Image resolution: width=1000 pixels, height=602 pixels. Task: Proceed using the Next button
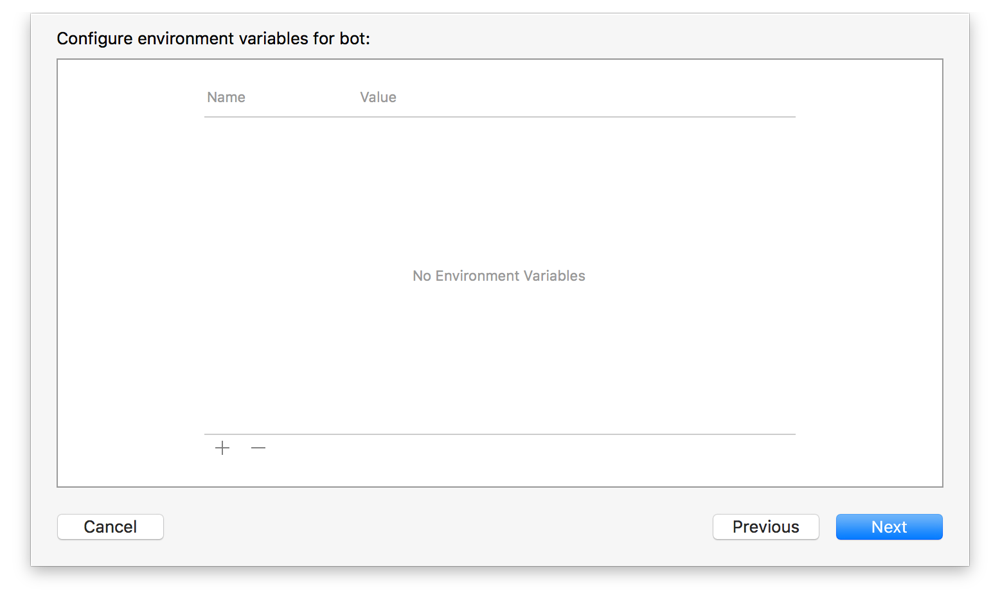[889, 527]
